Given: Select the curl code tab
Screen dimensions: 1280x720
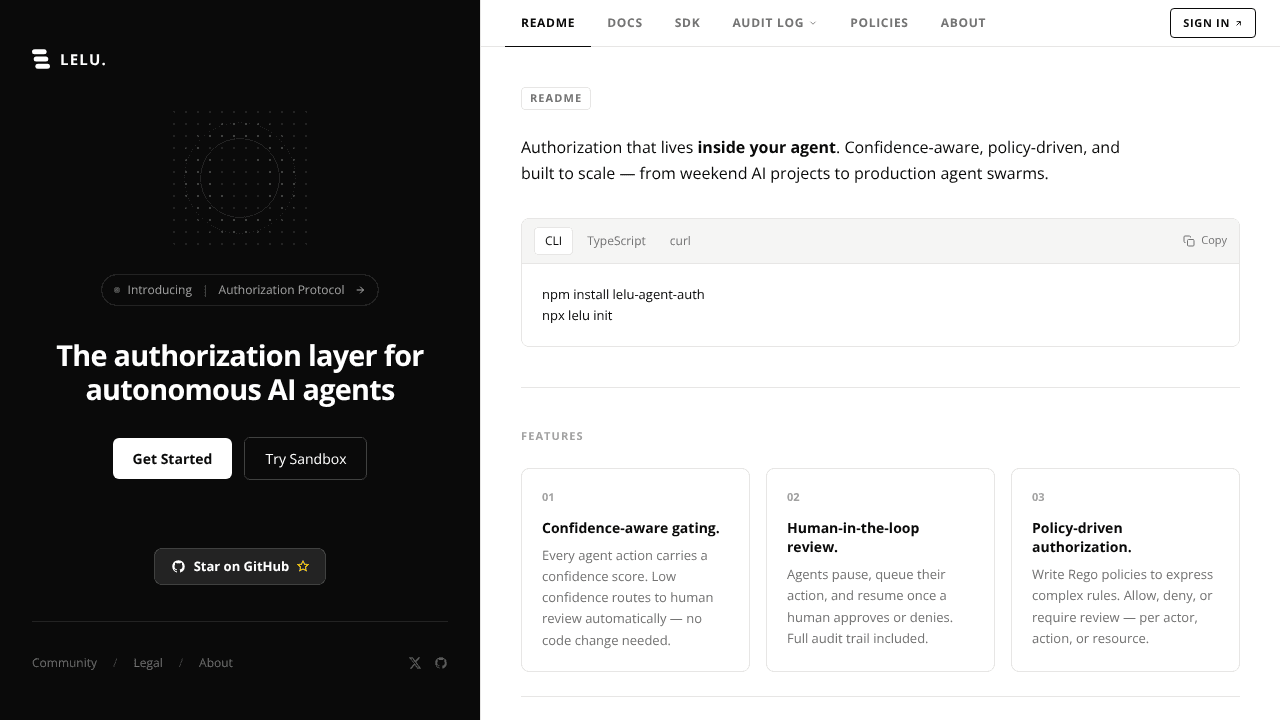Looking at the screenshot, I should pyautogui.click(x=680, y=241).
